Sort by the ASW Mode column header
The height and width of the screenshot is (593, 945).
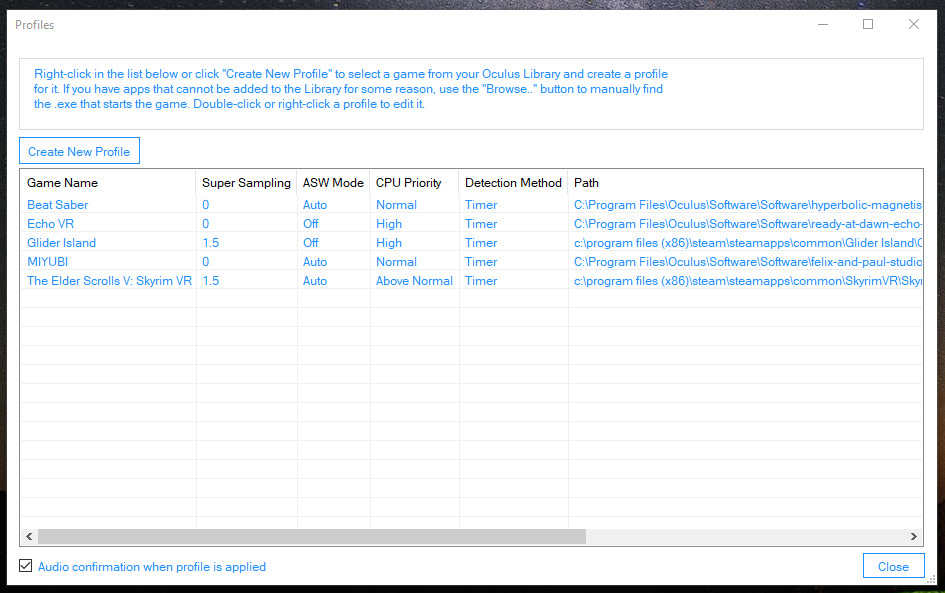pyautogui.click(x=333, y=183)
